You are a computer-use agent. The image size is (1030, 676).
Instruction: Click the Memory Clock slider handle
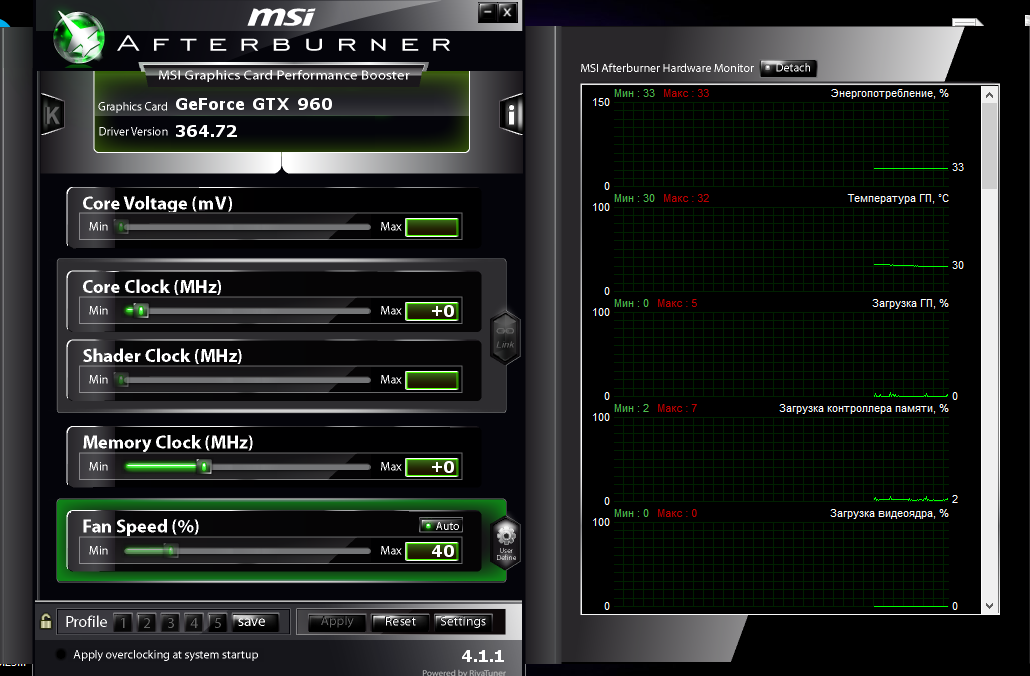[204, 466]
